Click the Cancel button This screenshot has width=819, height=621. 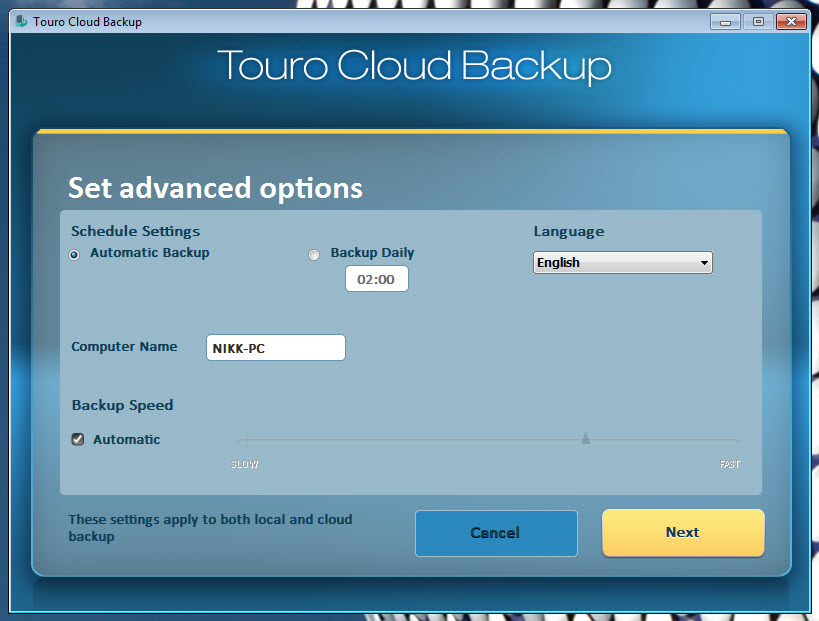pyautogui.click(x=496, y=533)
